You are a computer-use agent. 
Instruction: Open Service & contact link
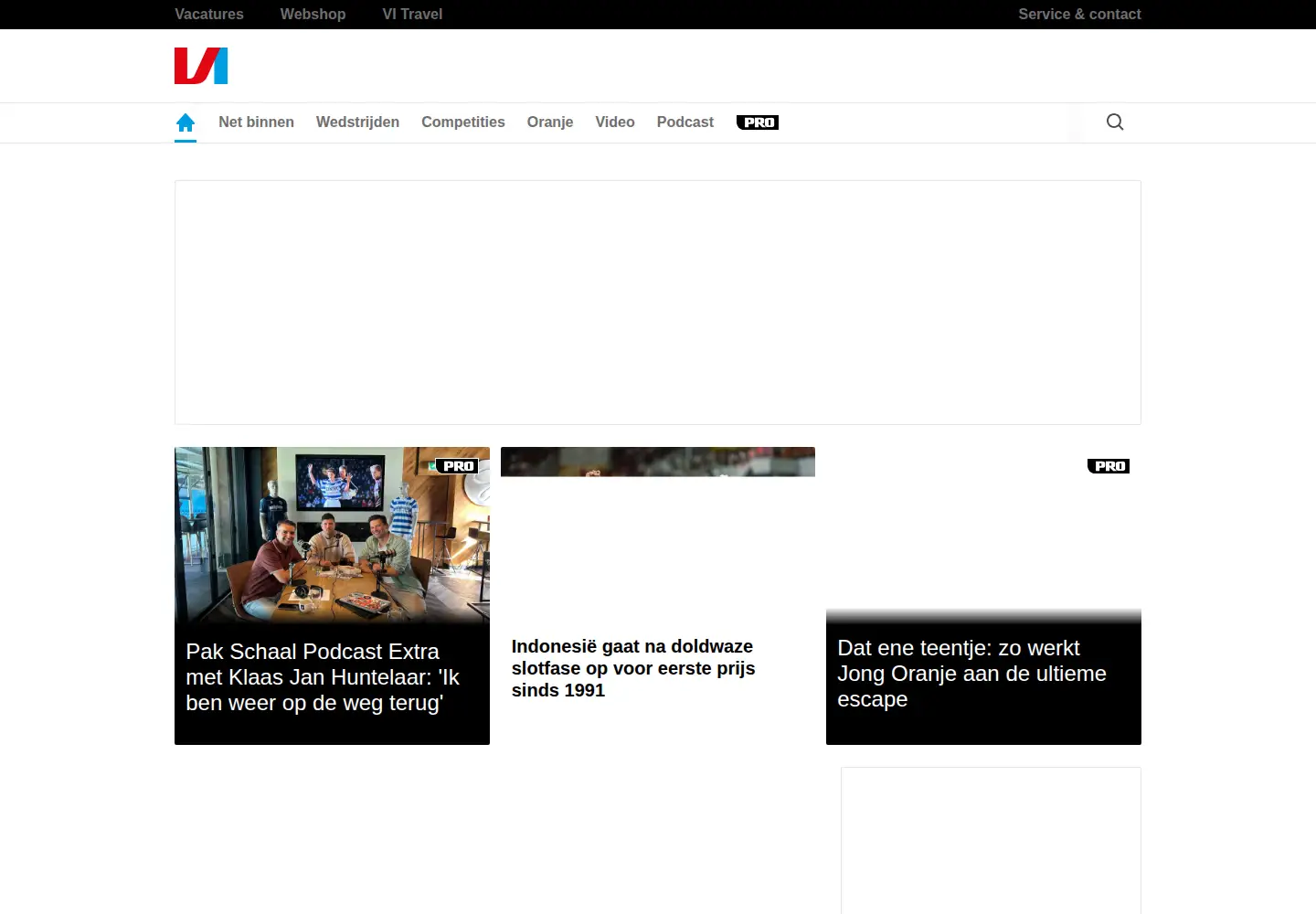pyautogui.click(x=1079, y=15)
